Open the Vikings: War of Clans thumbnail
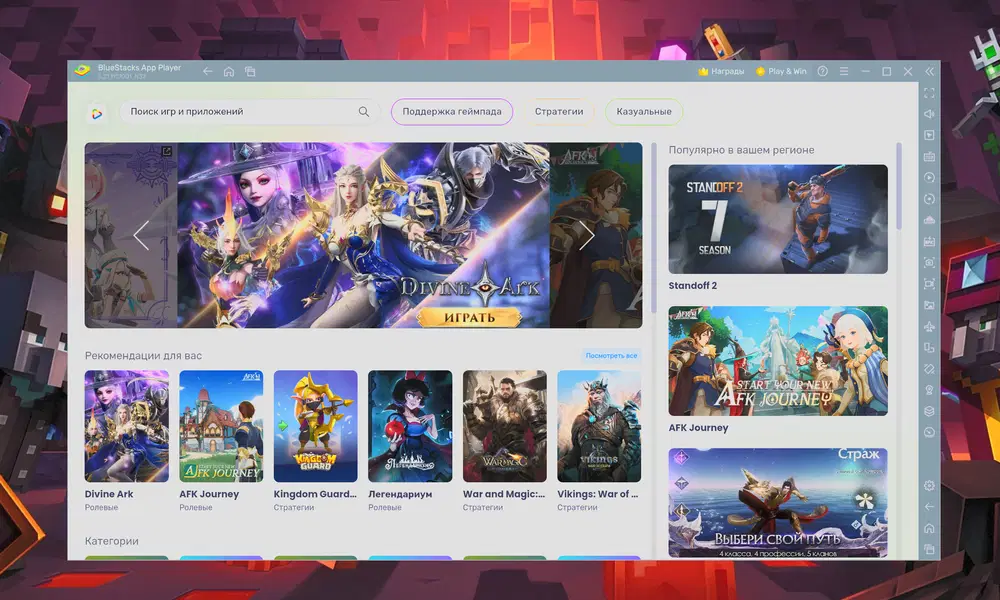Screen dimensions: 1000x600 point(599,426)
